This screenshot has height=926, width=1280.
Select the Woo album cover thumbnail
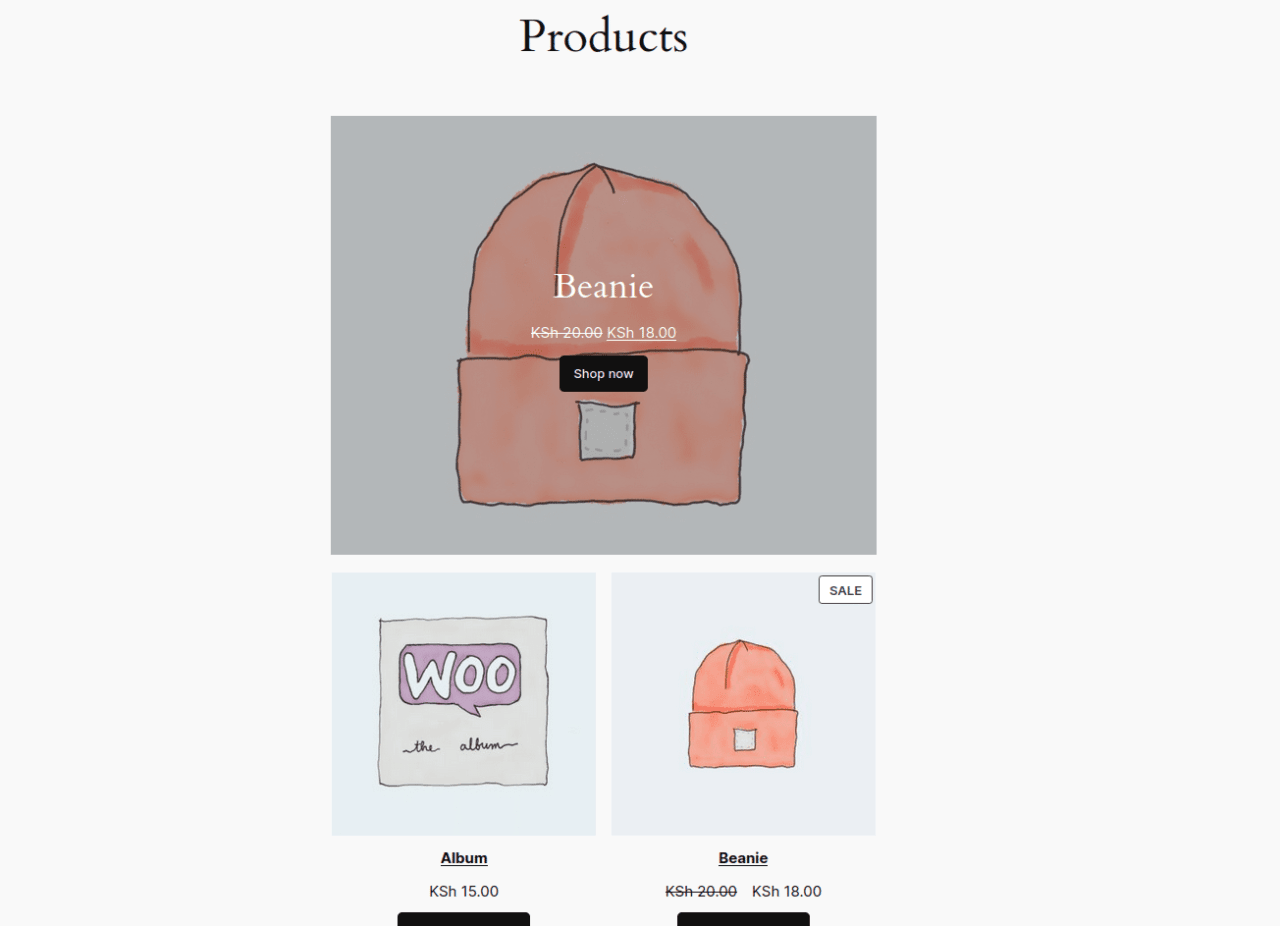click(x=464, y=704)
